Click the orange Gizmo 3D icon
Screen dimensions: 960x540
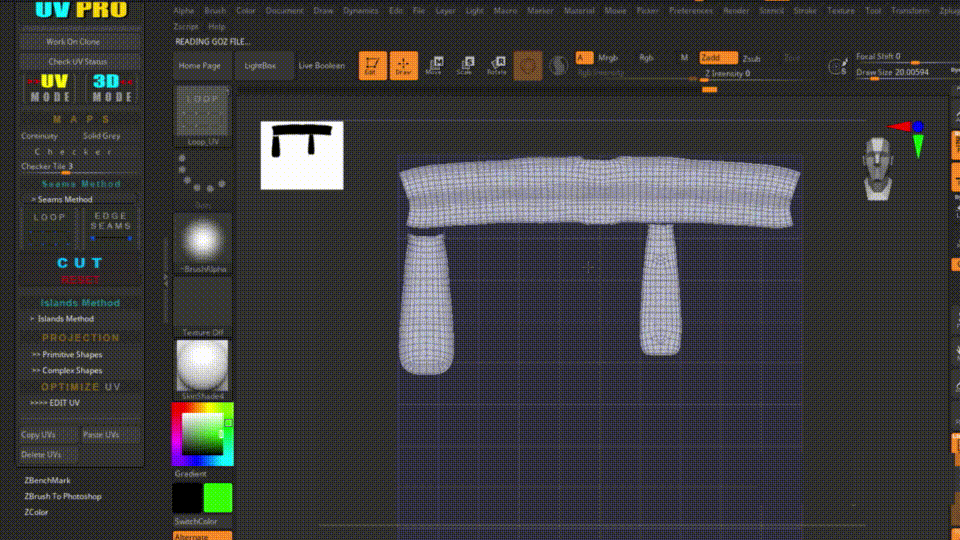click(528, 66)
